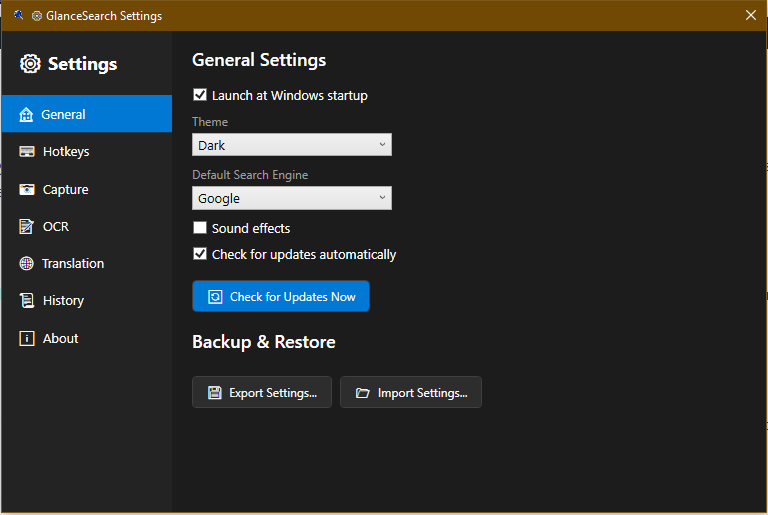
Task: Click the Default Search Engine label
Action: coord(250,175)
